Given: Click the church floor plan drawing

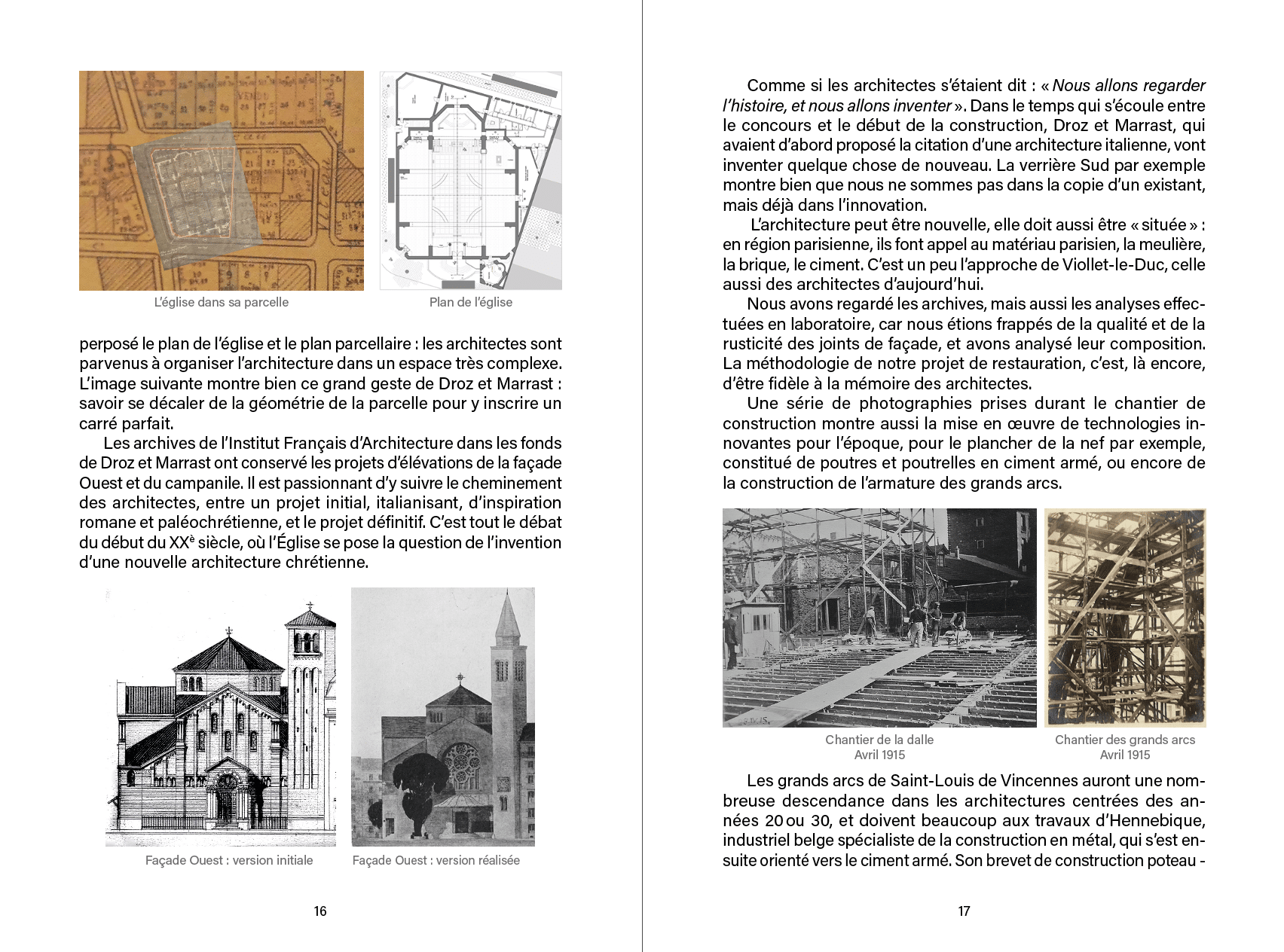Looking at the screenshot, I should coord(470,181).
